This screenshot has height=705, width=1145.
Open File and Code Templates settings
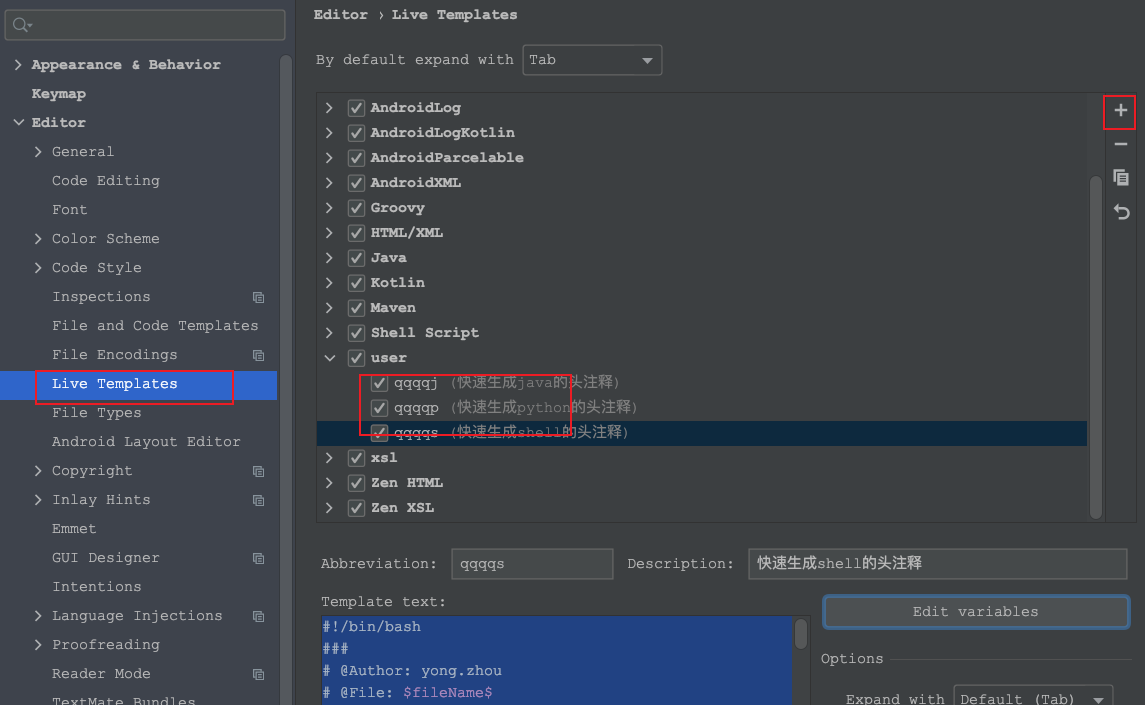(x=155, y=325)
